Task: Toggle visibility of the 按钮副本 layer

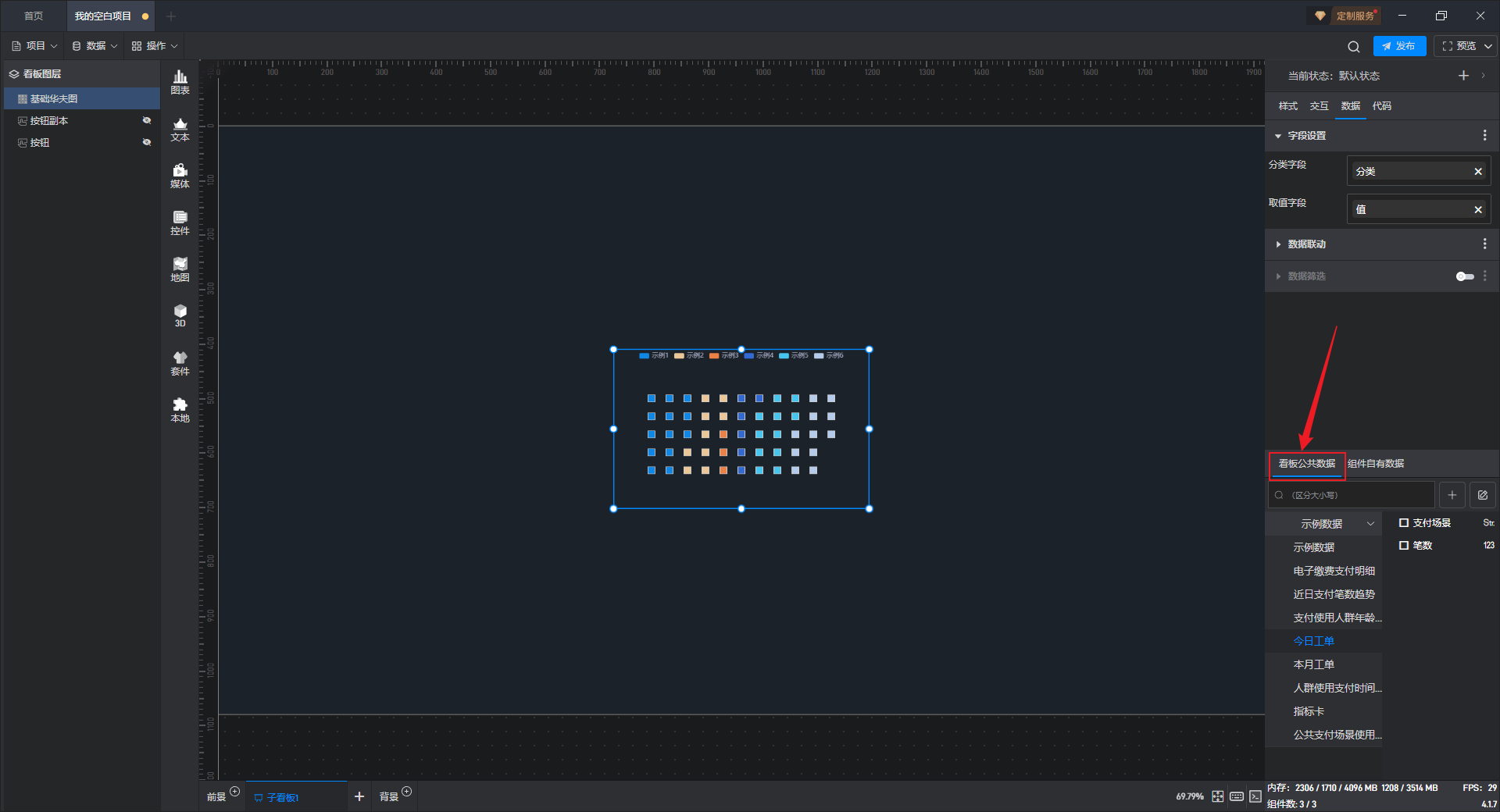Action: click(146, 120)
